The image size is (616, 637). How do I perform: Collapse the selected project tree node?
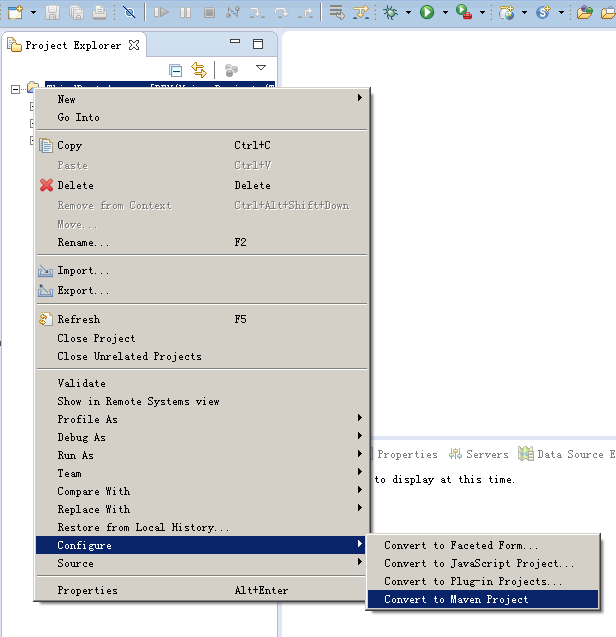15,89
